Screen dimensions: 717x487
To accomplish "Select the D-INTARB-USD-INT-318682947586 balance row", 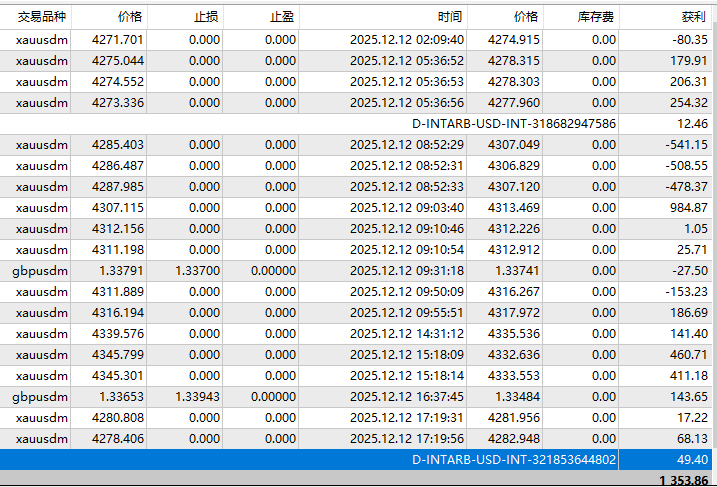I will [x=514, y=123].
